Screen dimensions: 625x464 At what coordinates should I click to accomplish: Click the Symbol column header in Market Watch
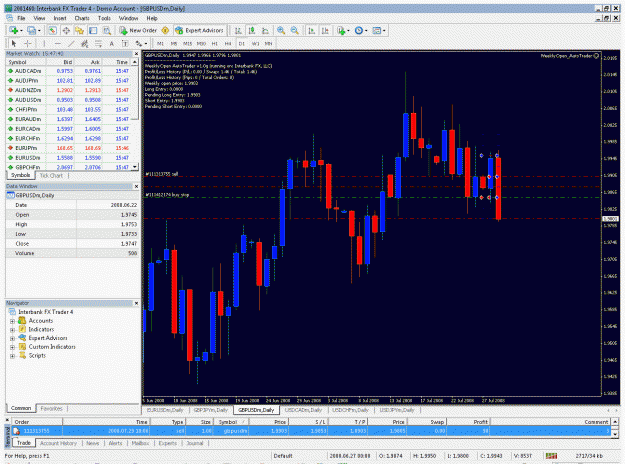(x=26, y=62)
